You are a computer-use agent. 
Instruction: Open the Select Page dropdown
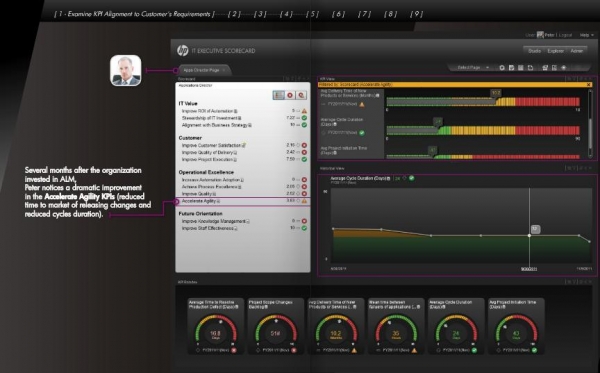473,68
